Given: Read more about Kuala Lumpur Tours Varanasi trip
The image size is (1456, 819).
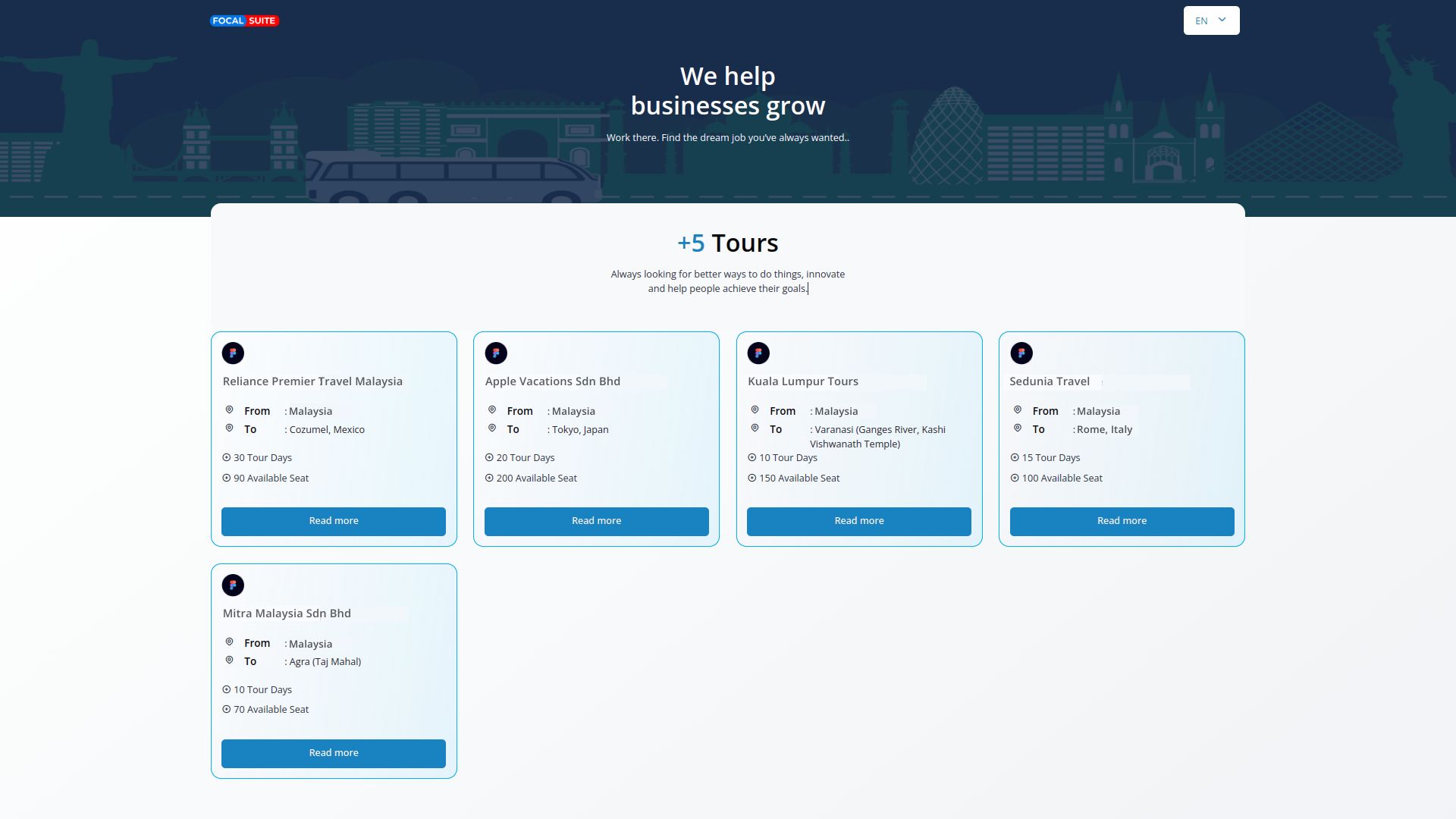Looking at the screenshot, I should pyautogui.click(x=858, y=521).
